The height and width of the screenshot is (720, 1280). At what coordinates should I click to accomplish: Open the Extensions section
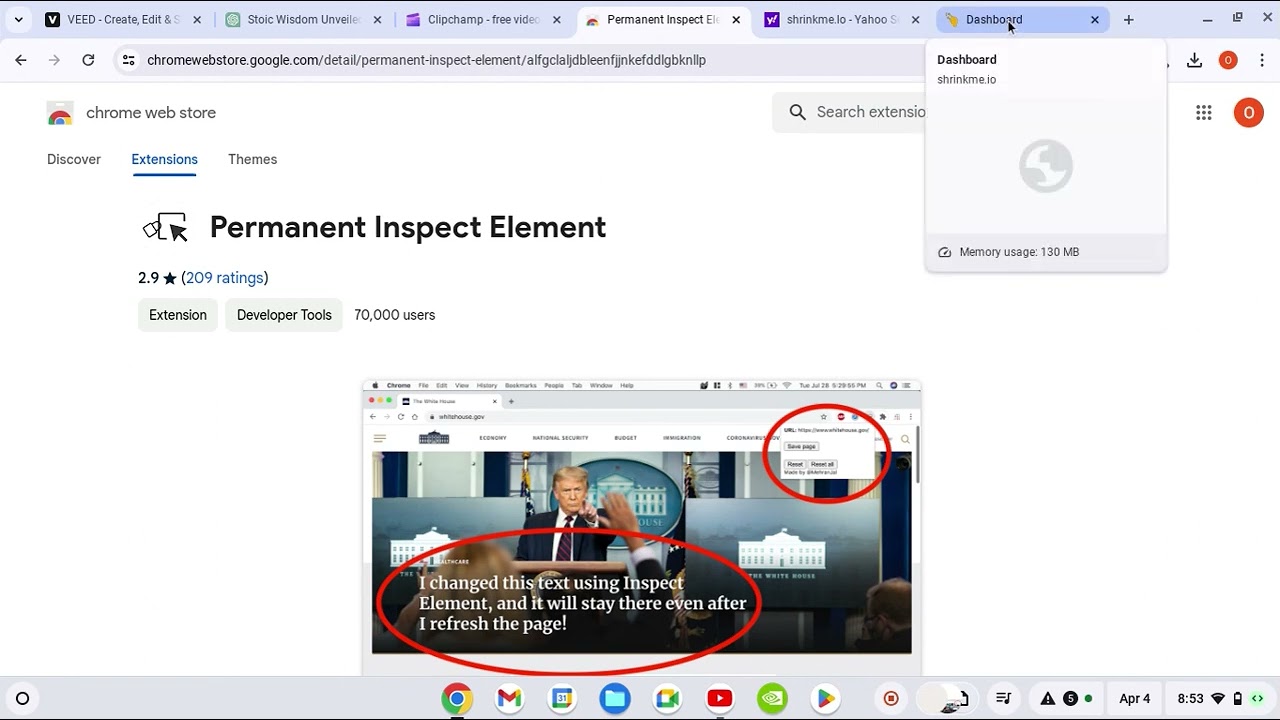tap(164, 159)
